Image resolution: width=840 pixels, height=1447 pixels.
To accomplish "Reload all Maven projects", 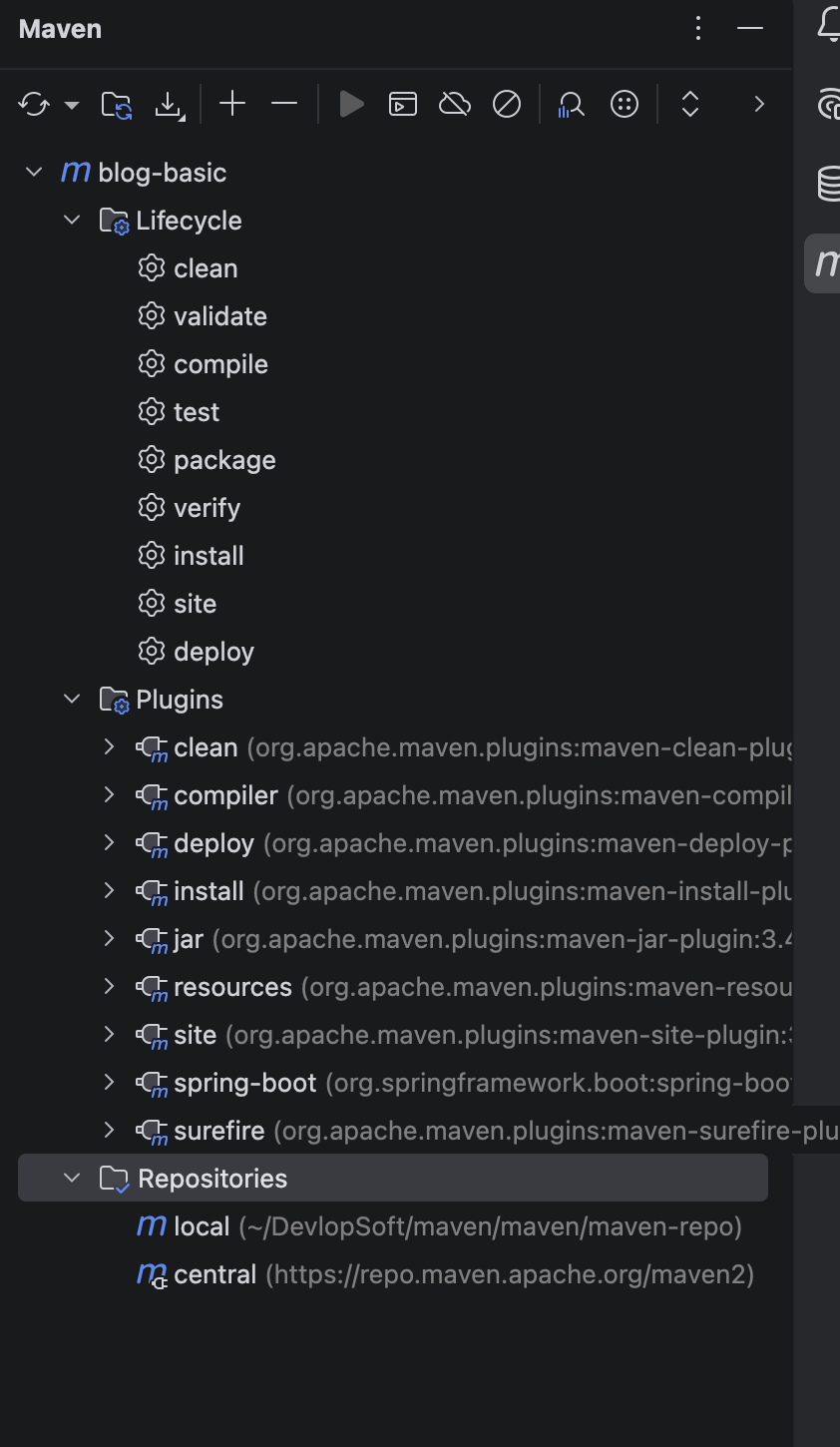I will [32, 104].
